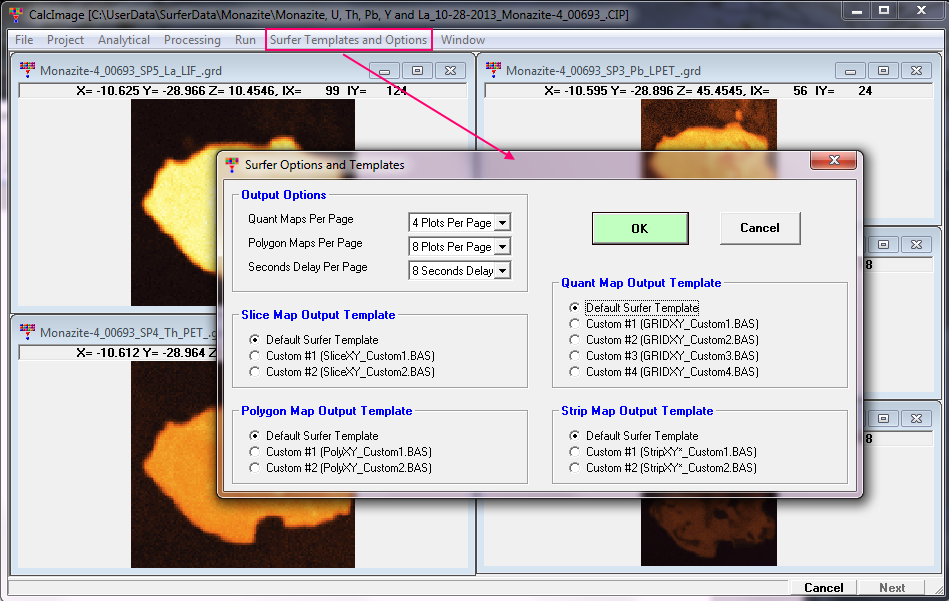This screenshot has width=949, height=601.
Task: Close the Surfer Options and Templates dialog
Action: pos(832,163)
